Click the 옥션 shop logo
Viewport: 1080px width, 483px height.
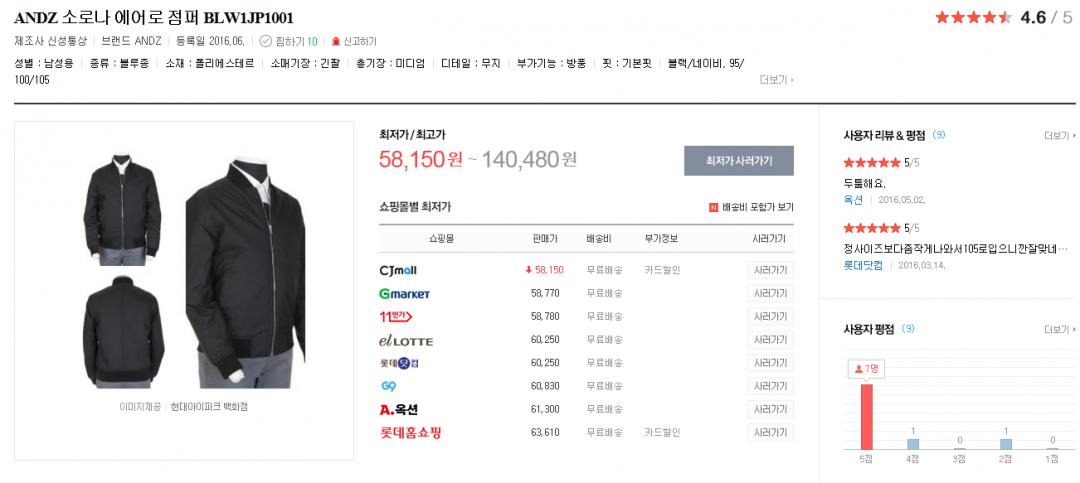click(399, 409)
